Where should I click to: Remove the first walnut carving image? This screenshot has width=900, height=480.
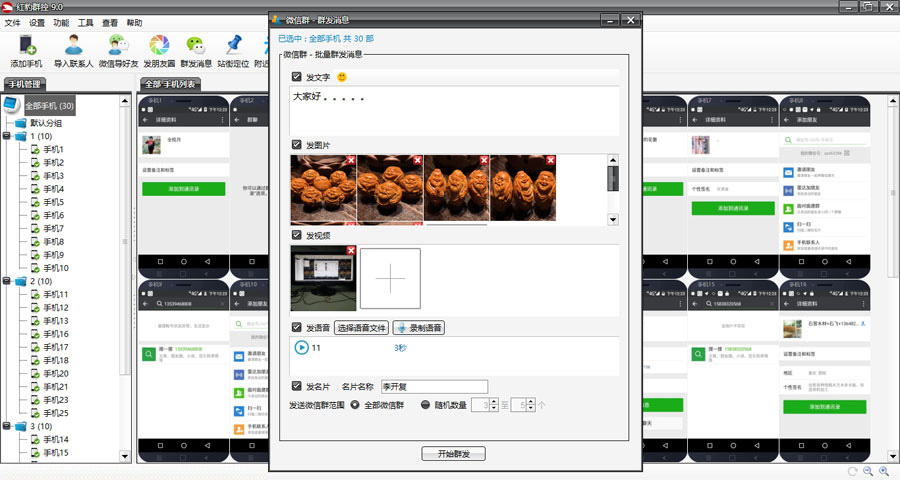(351, 160)
